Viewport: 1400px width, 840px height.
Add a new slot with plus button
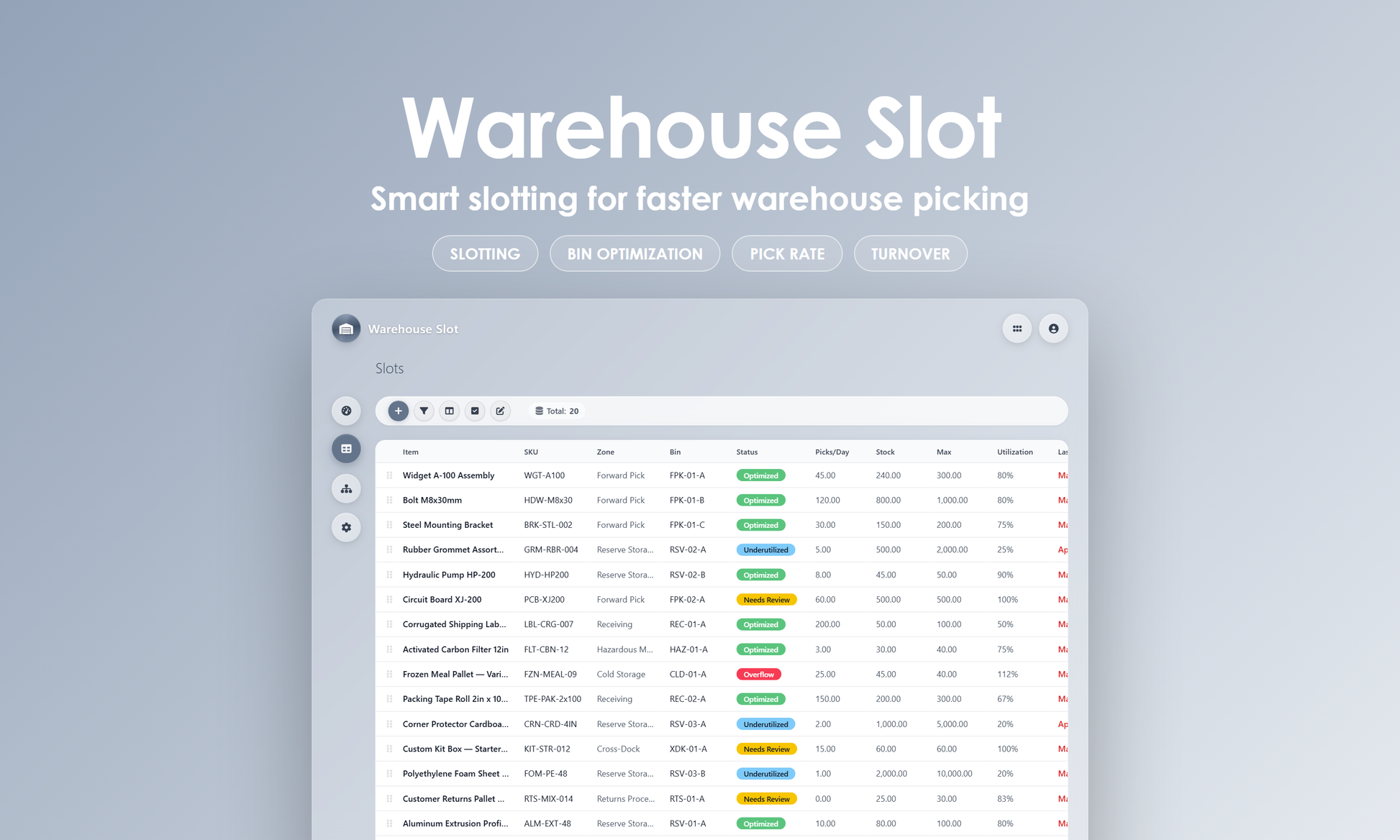[x=398, y=411]
